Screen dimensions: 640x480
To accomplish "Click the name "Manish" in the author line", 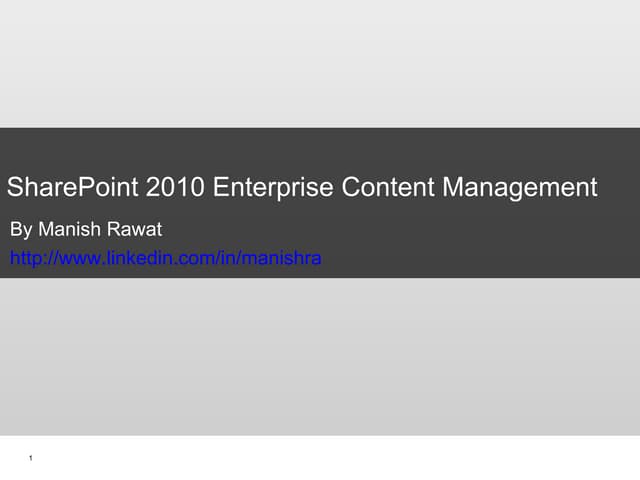I will click(68, 231).
